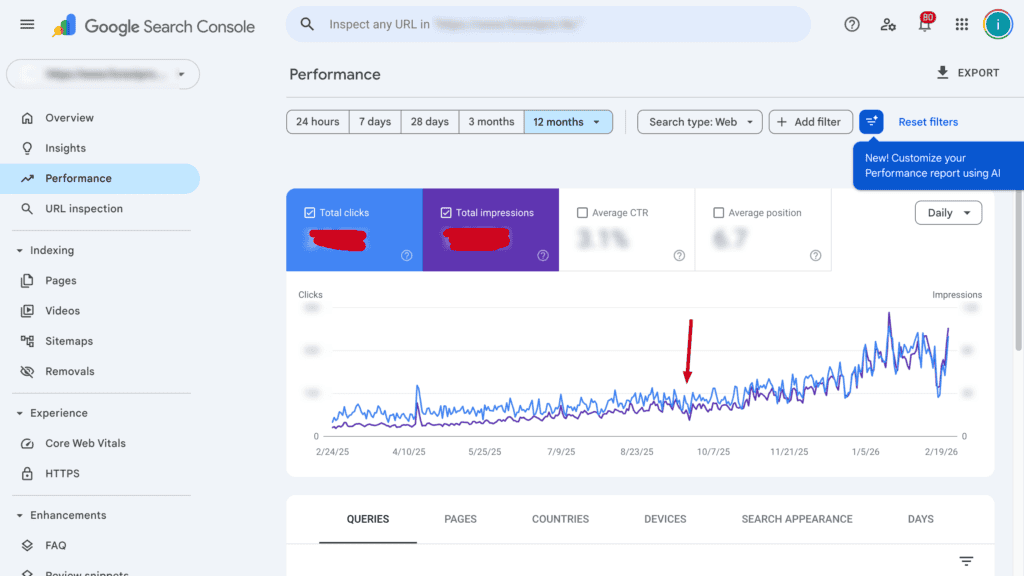Enable the Average CTR checkbox

coord(582,213)
